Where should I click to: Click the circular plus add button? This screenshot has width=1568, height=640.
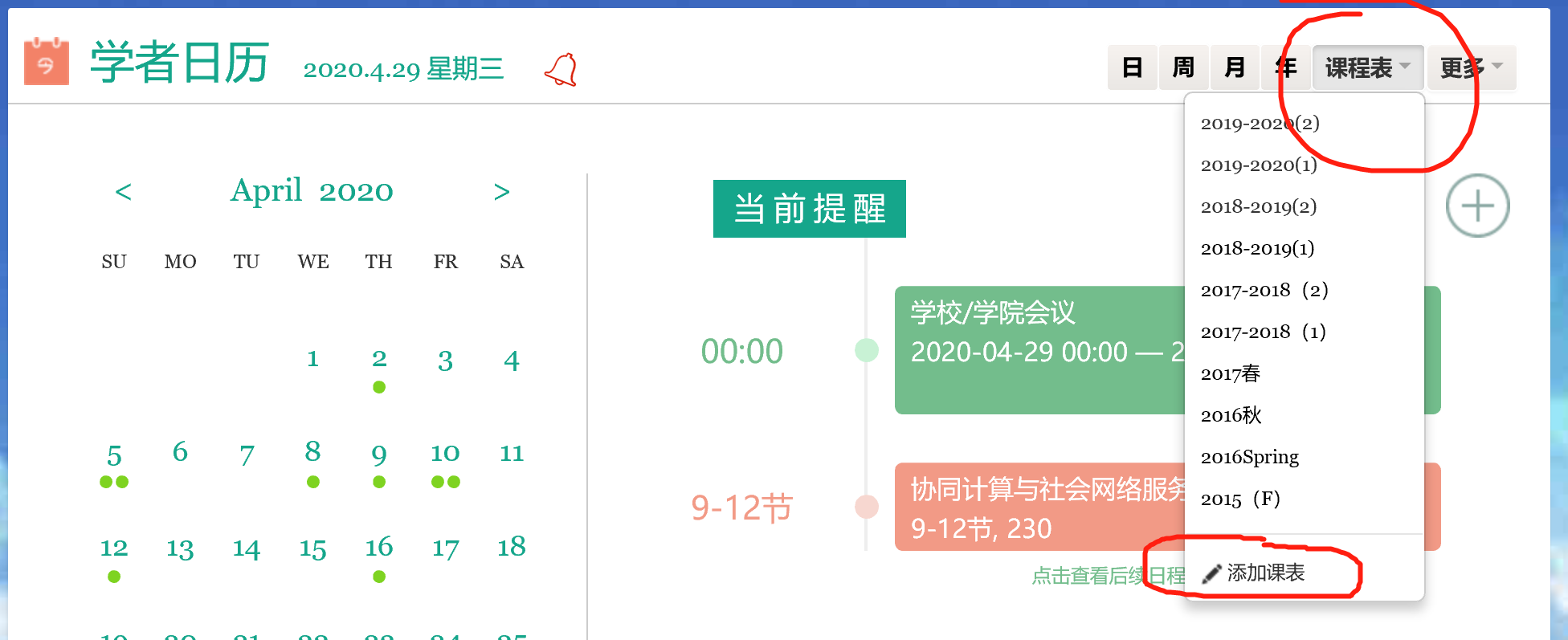click(x=1476, y=206)
